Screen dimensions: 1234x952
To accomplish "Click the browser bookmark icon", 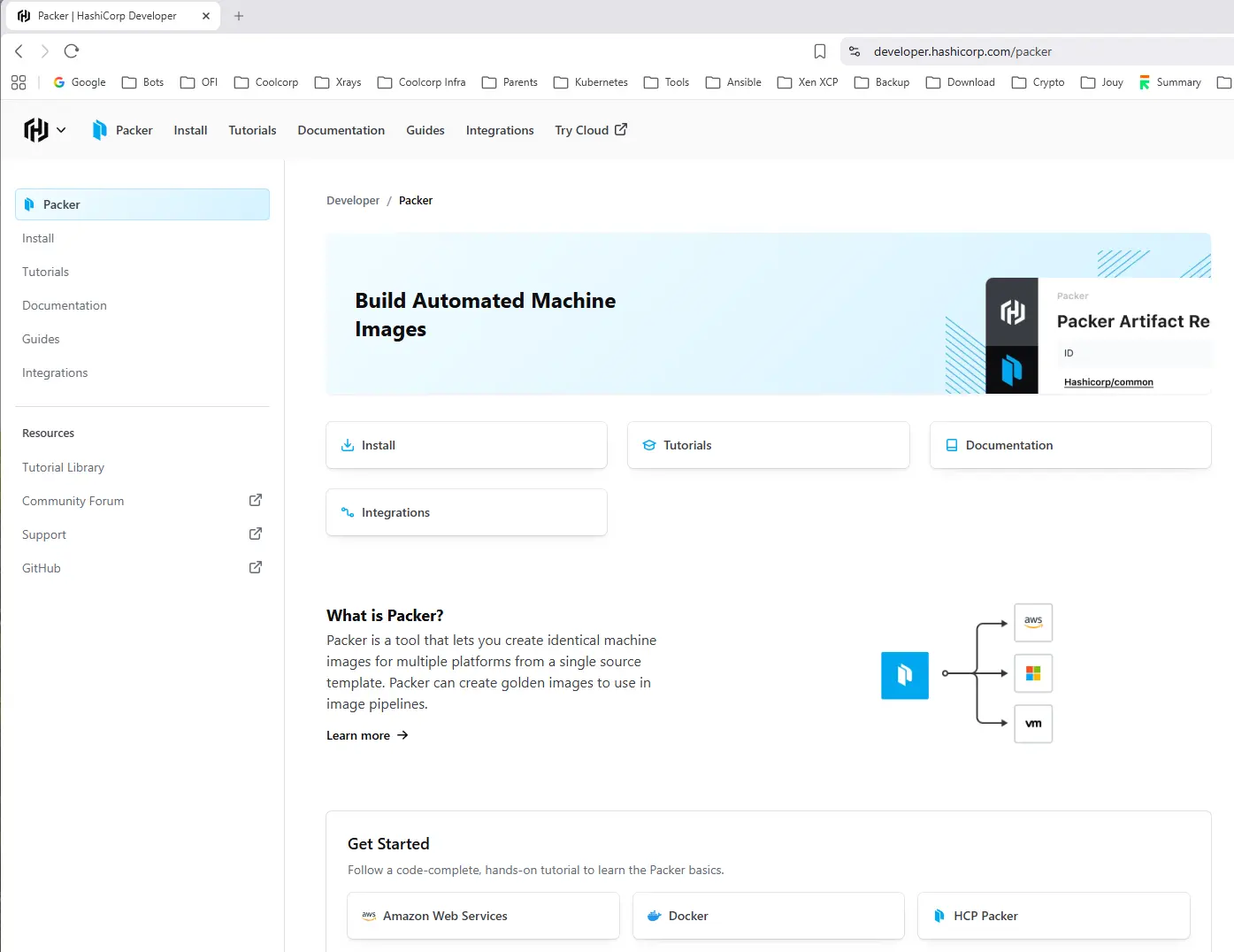I will tap(820, 51).
